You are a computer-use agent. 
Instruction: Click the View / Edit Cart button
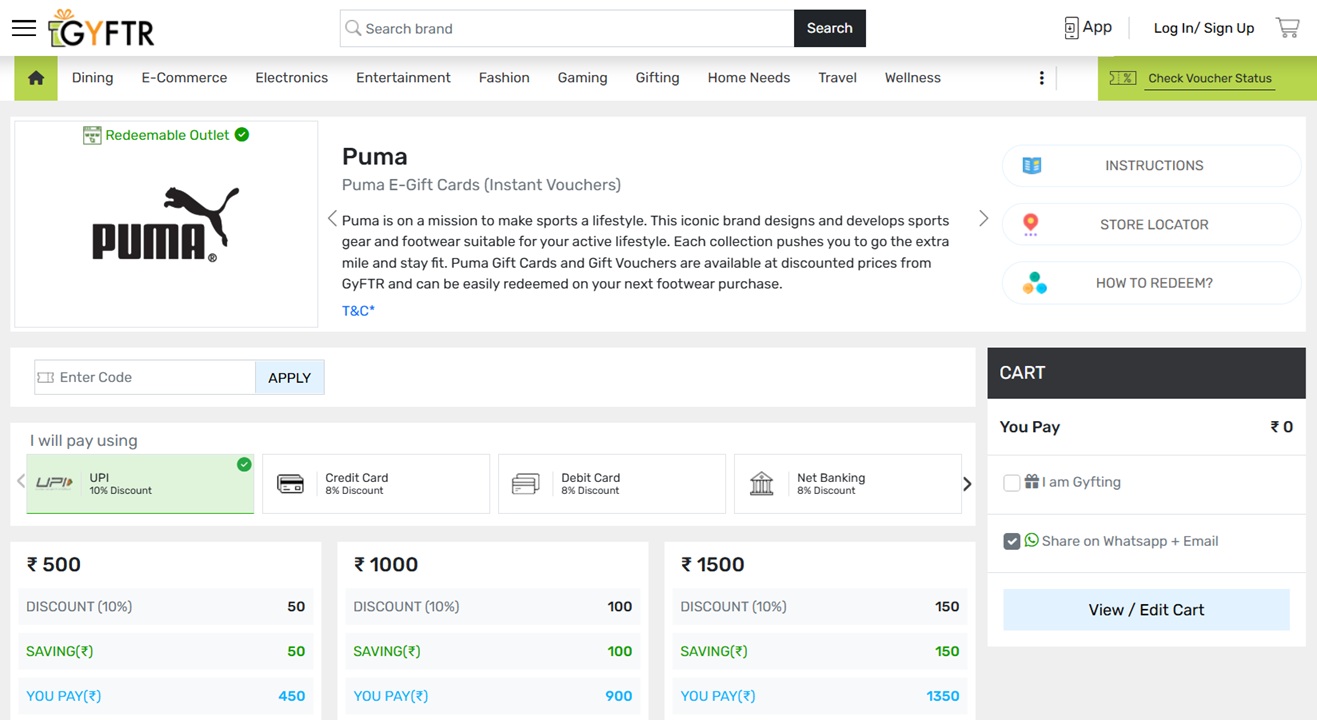click(1146, 610)
